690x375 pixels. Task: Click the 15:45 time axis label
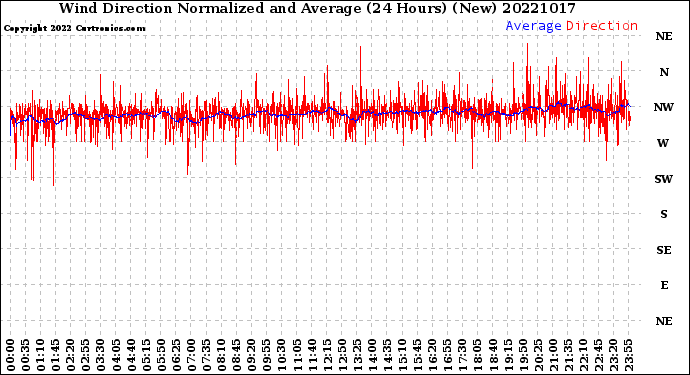[x=418, y=355]
